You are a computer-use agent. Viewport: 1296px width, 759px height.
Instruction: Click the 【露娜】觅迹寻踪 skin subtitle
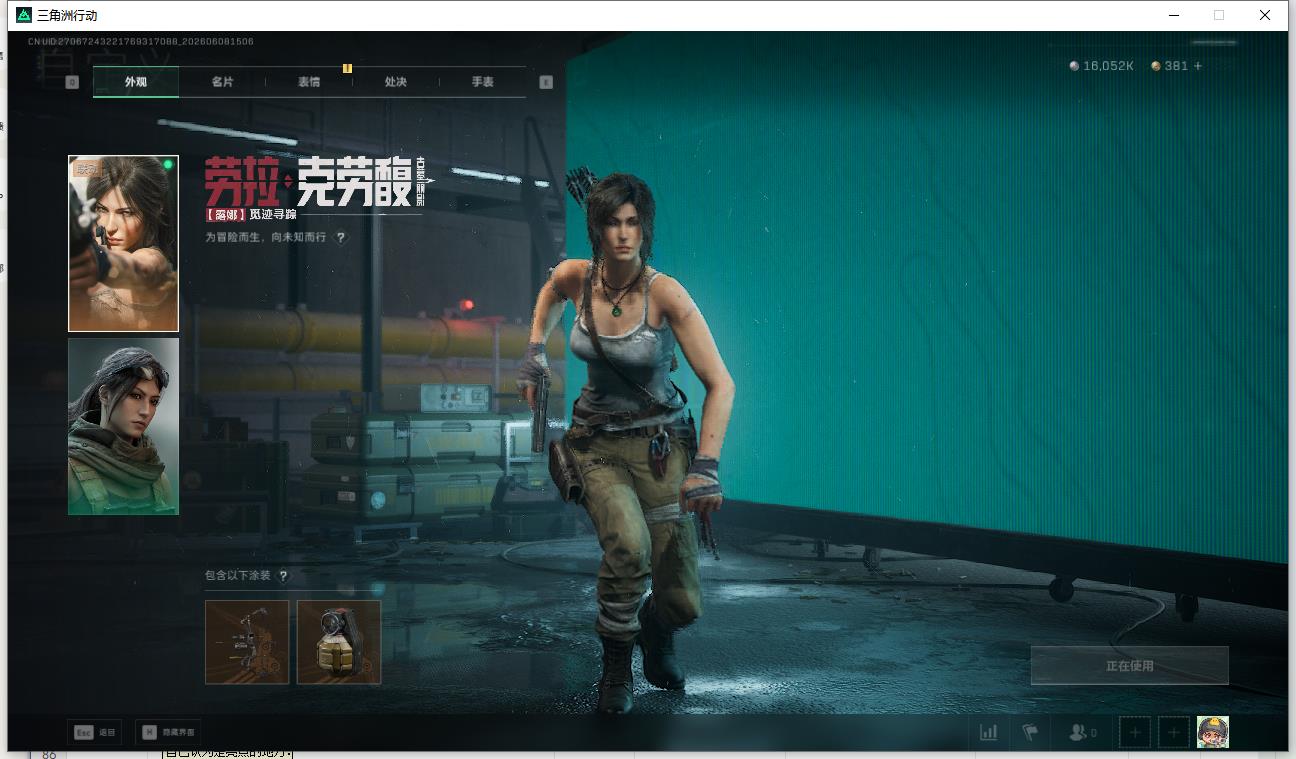pyautogui.click(x=251, y=214)
